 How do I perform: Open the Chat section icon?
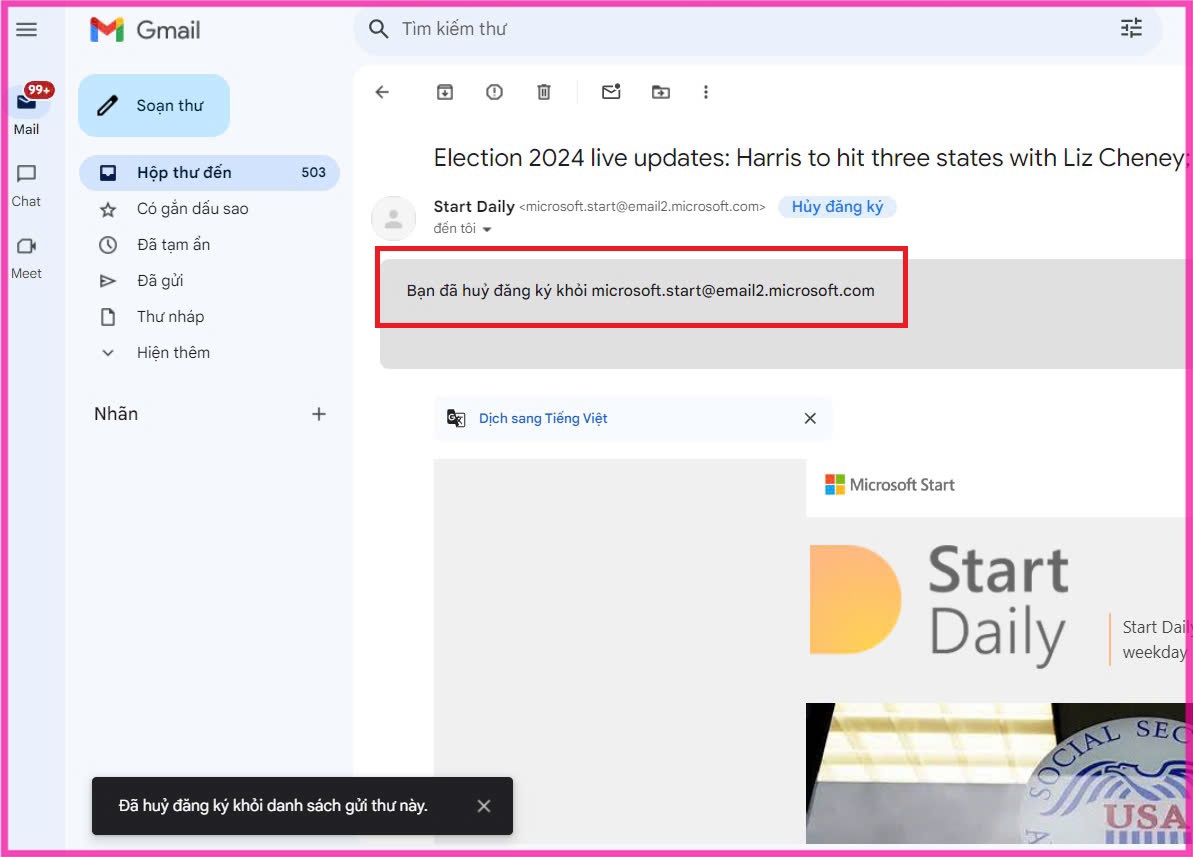tap(27, 174)
